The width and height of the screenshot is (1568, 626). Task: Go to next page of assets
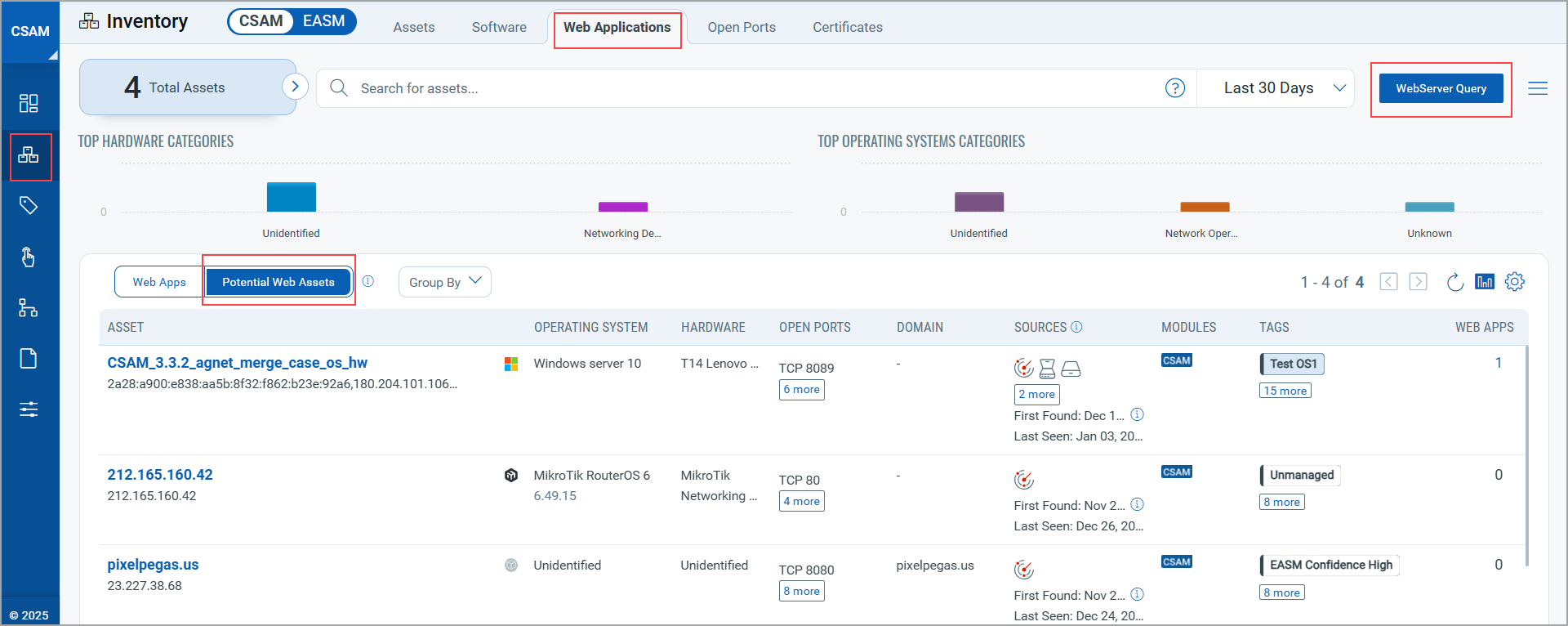[x=1419, y=282]
